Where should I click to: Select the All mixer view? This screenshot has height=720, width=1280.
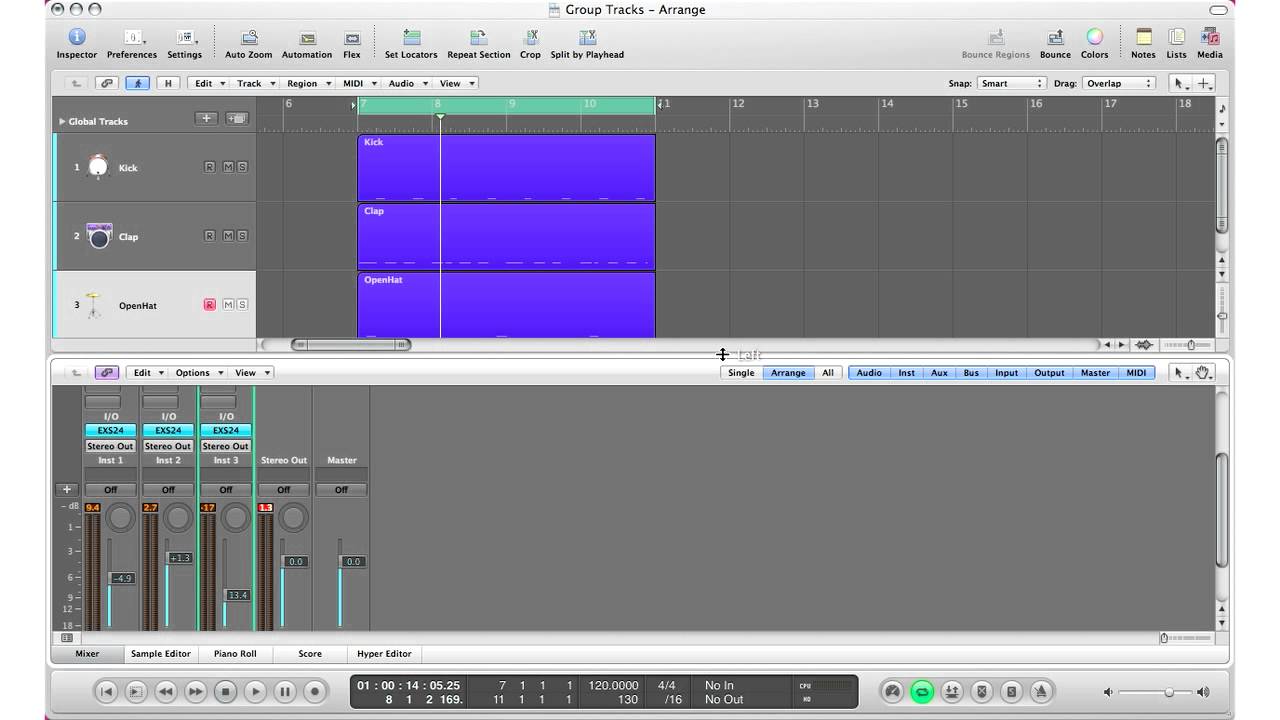coord(828,373)
